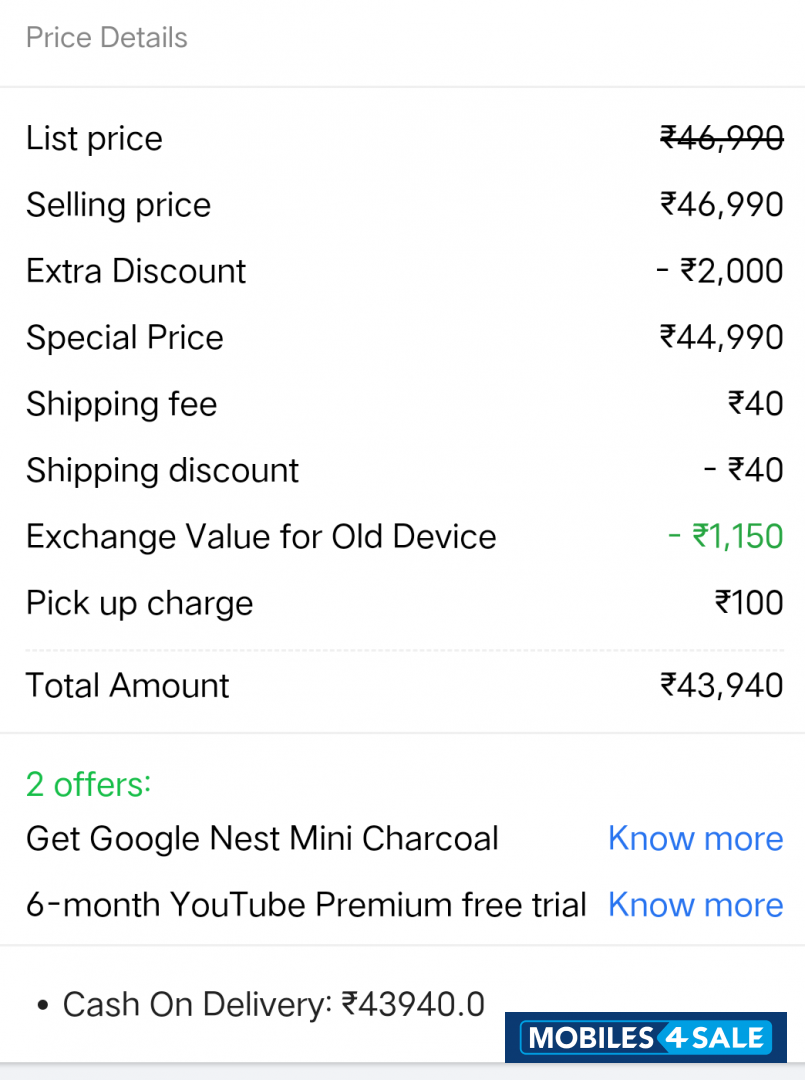Click the Total Amount label

[127, 685]
